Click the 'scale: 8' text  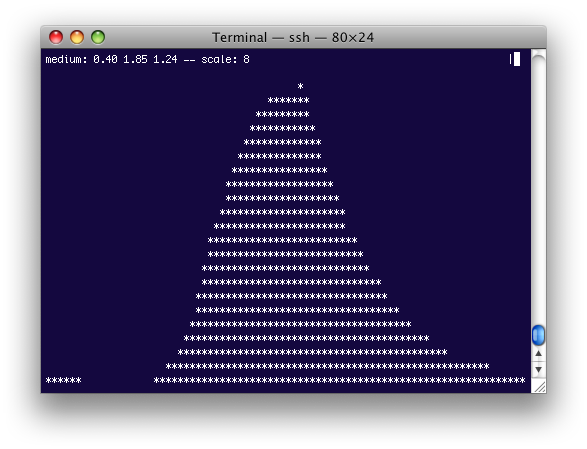coord(225,60)
